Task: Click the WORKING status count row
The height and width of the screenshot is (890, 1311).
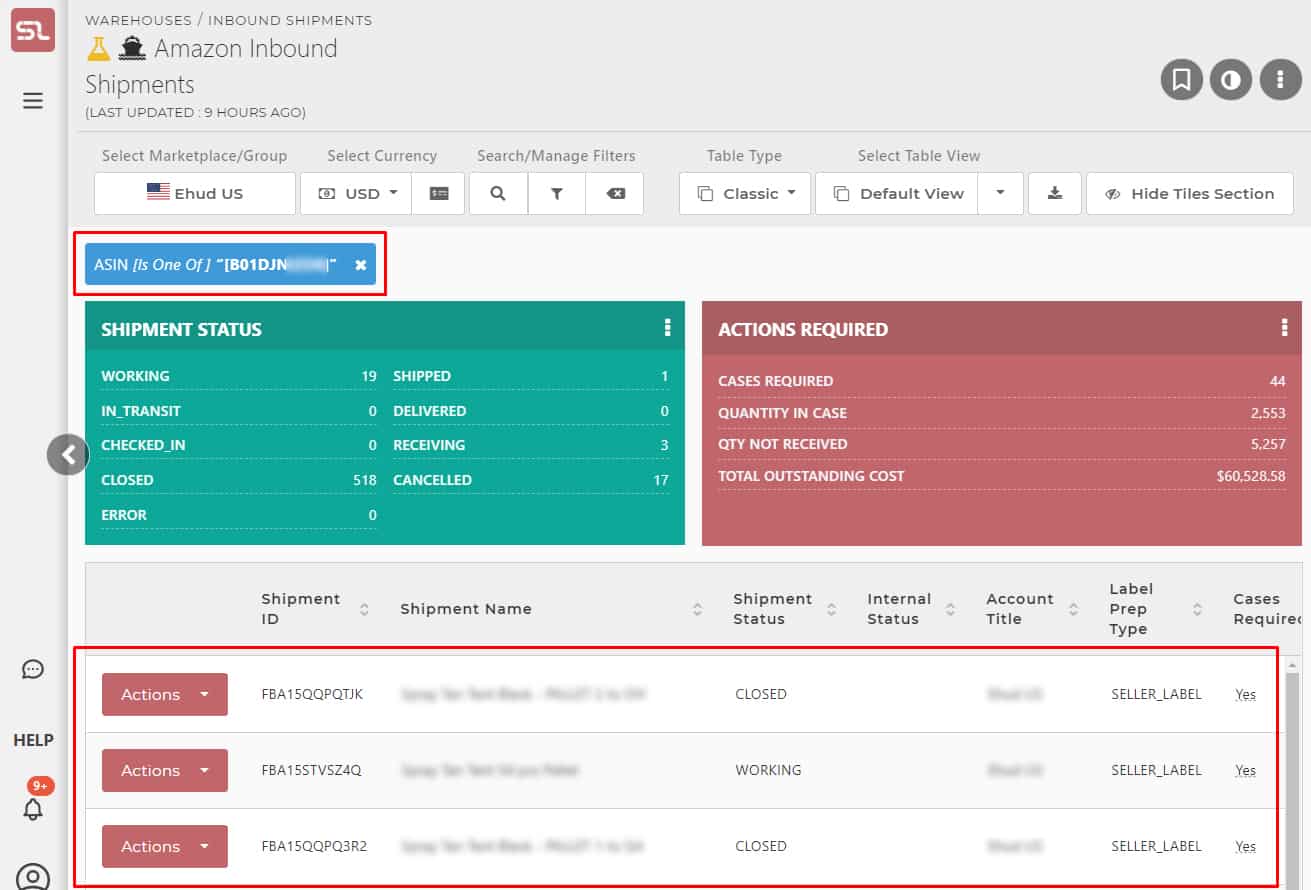Action: click(239, 376)
